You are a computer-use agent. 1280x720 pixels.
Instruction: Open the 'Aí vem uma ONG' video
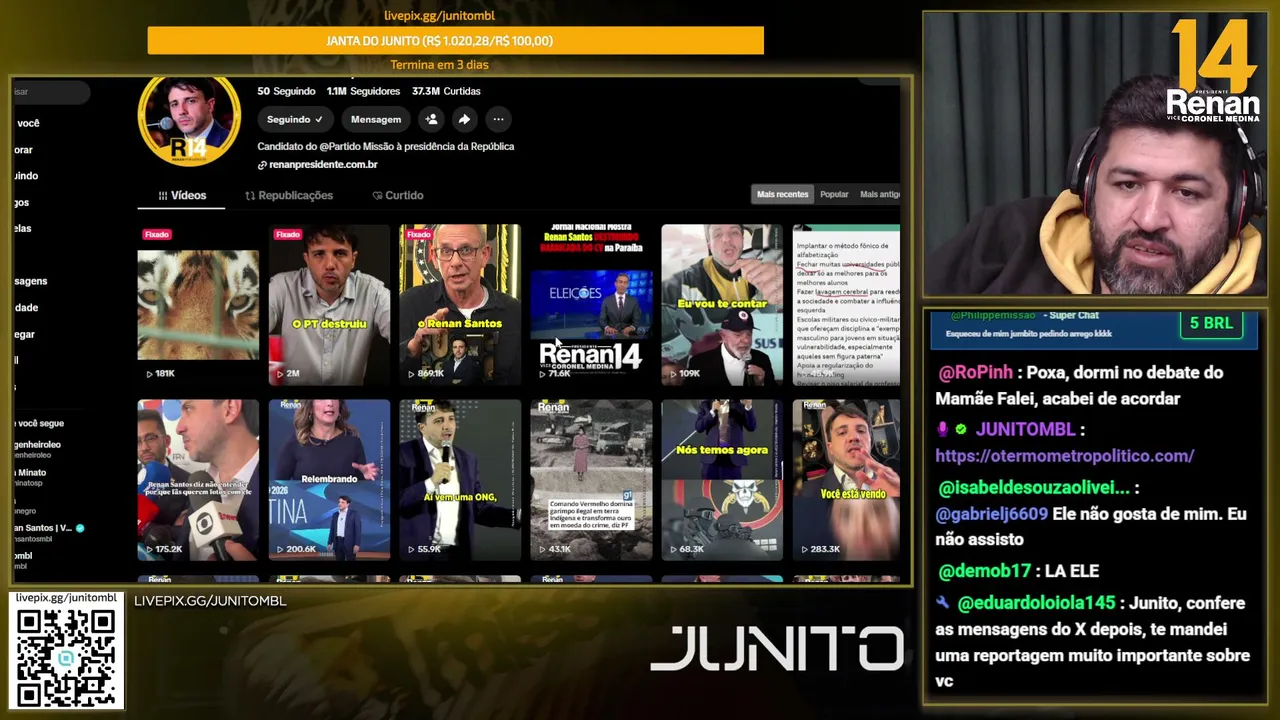(460, 480)
